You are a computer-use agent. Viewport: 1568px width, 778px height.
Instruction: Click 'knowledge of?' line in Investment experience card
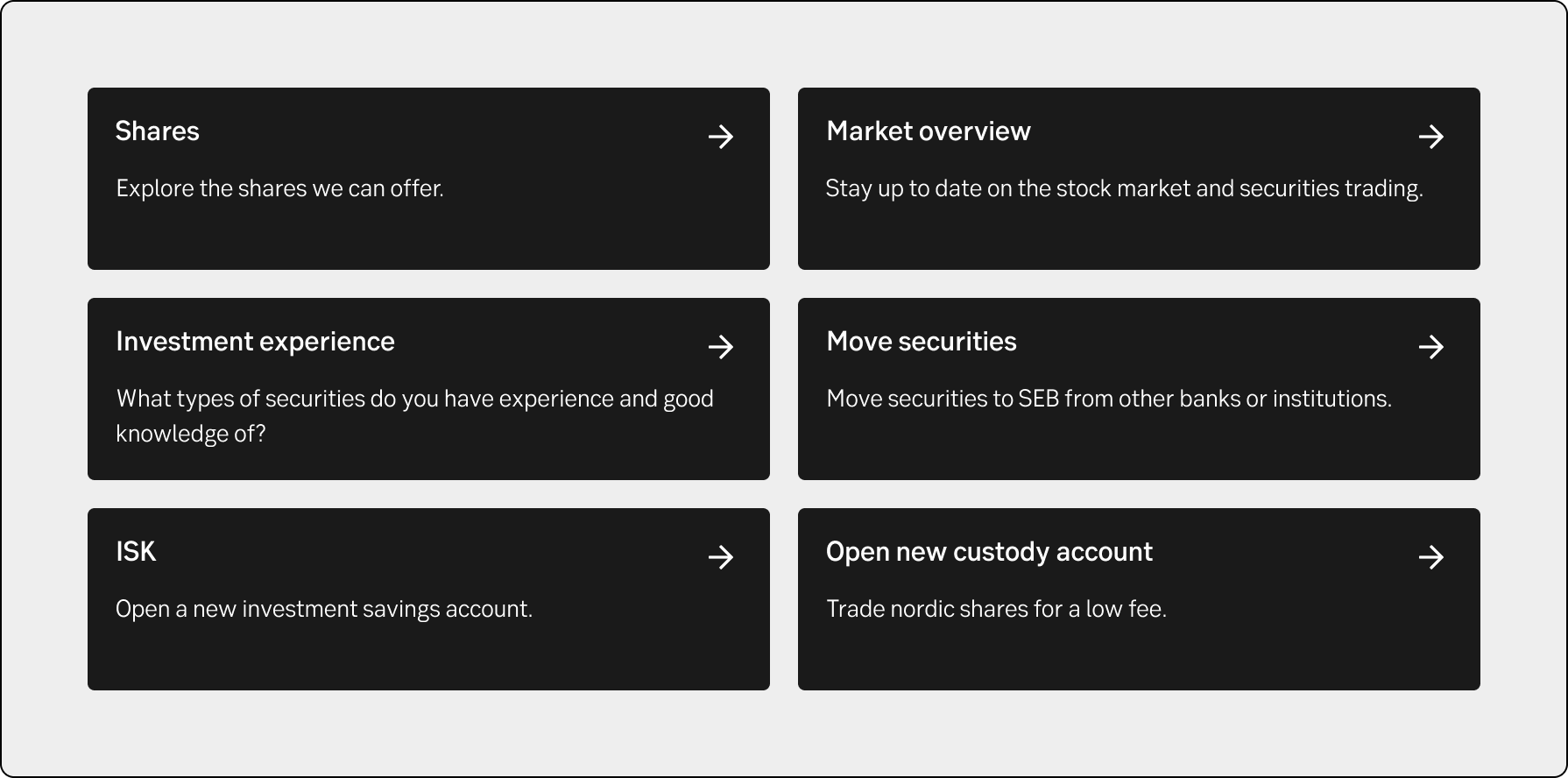(x=191, y=434)
